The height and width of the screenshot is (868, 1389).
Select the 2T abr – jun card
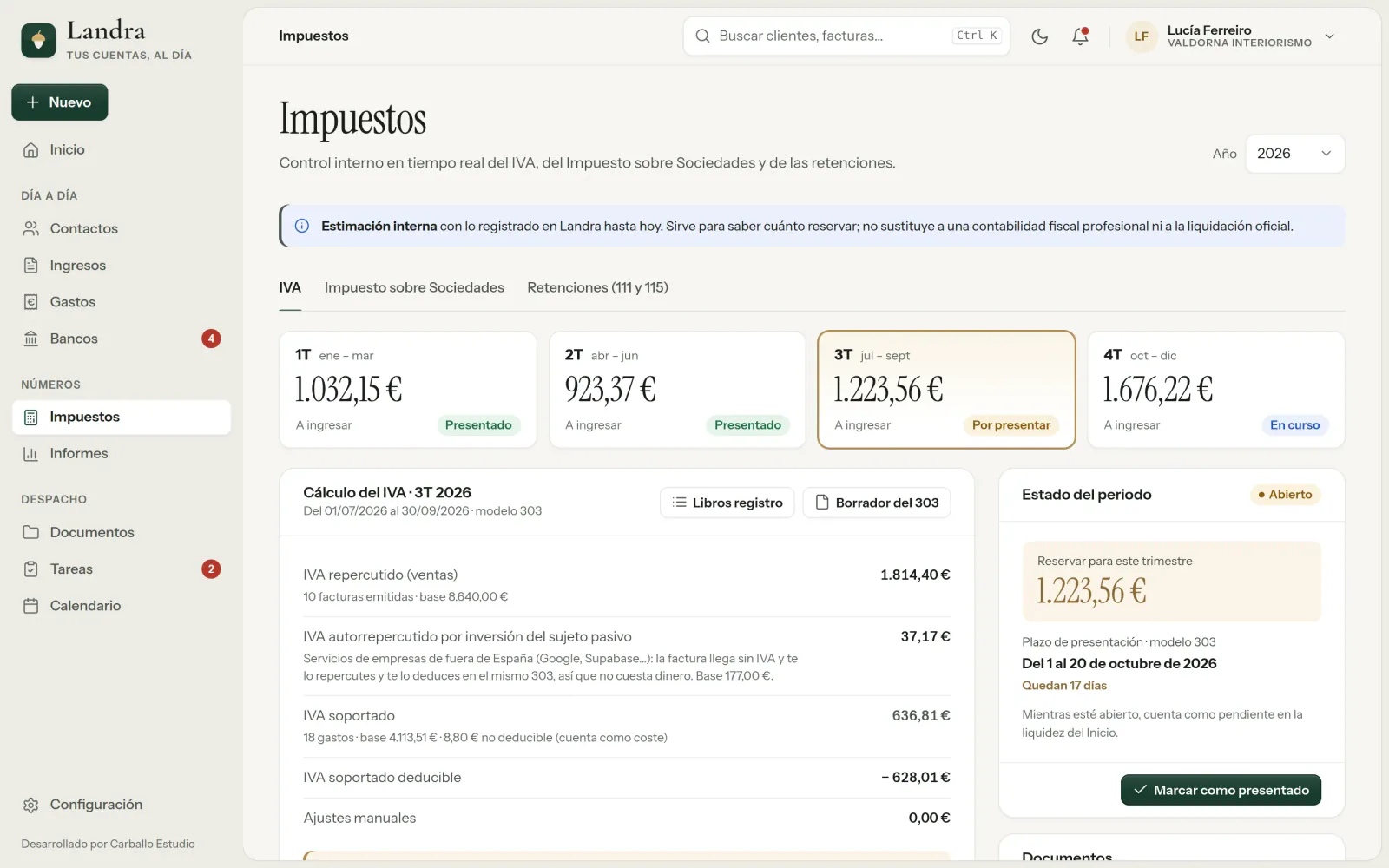(677, 390)
